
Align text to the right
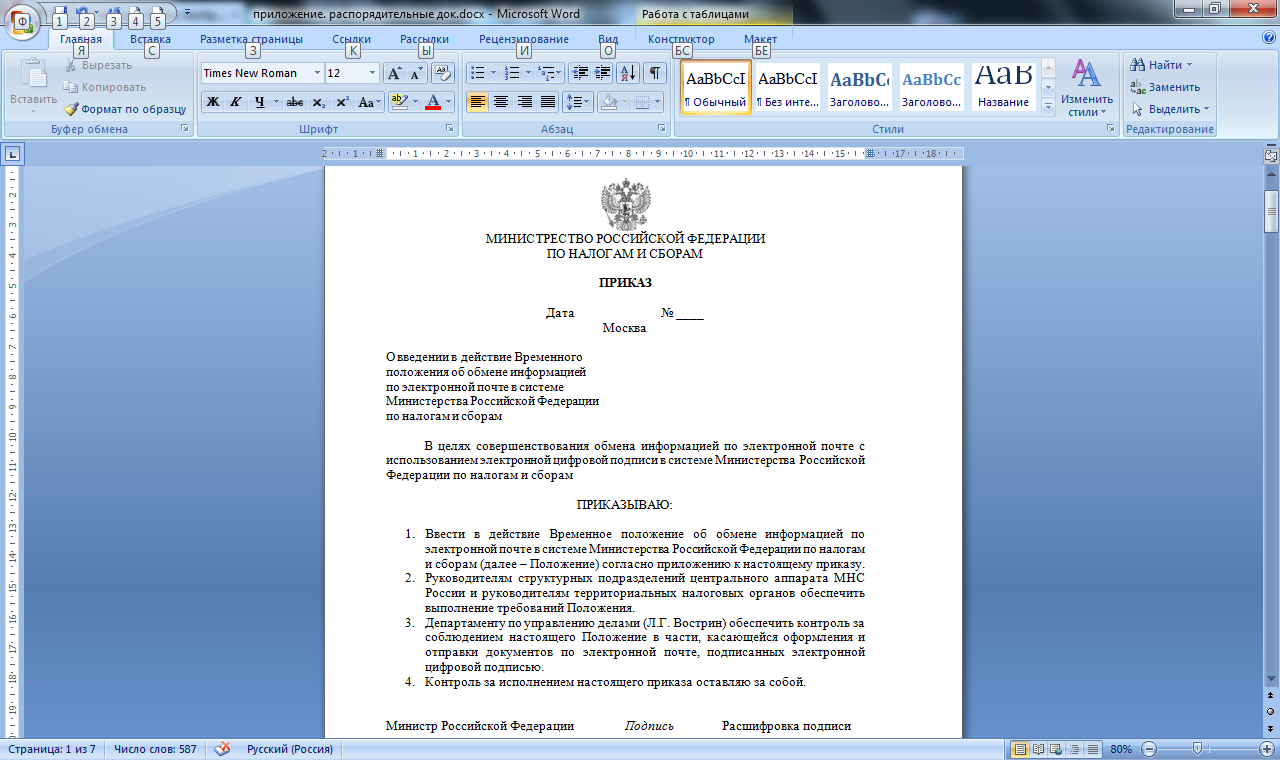coord(524,102)
